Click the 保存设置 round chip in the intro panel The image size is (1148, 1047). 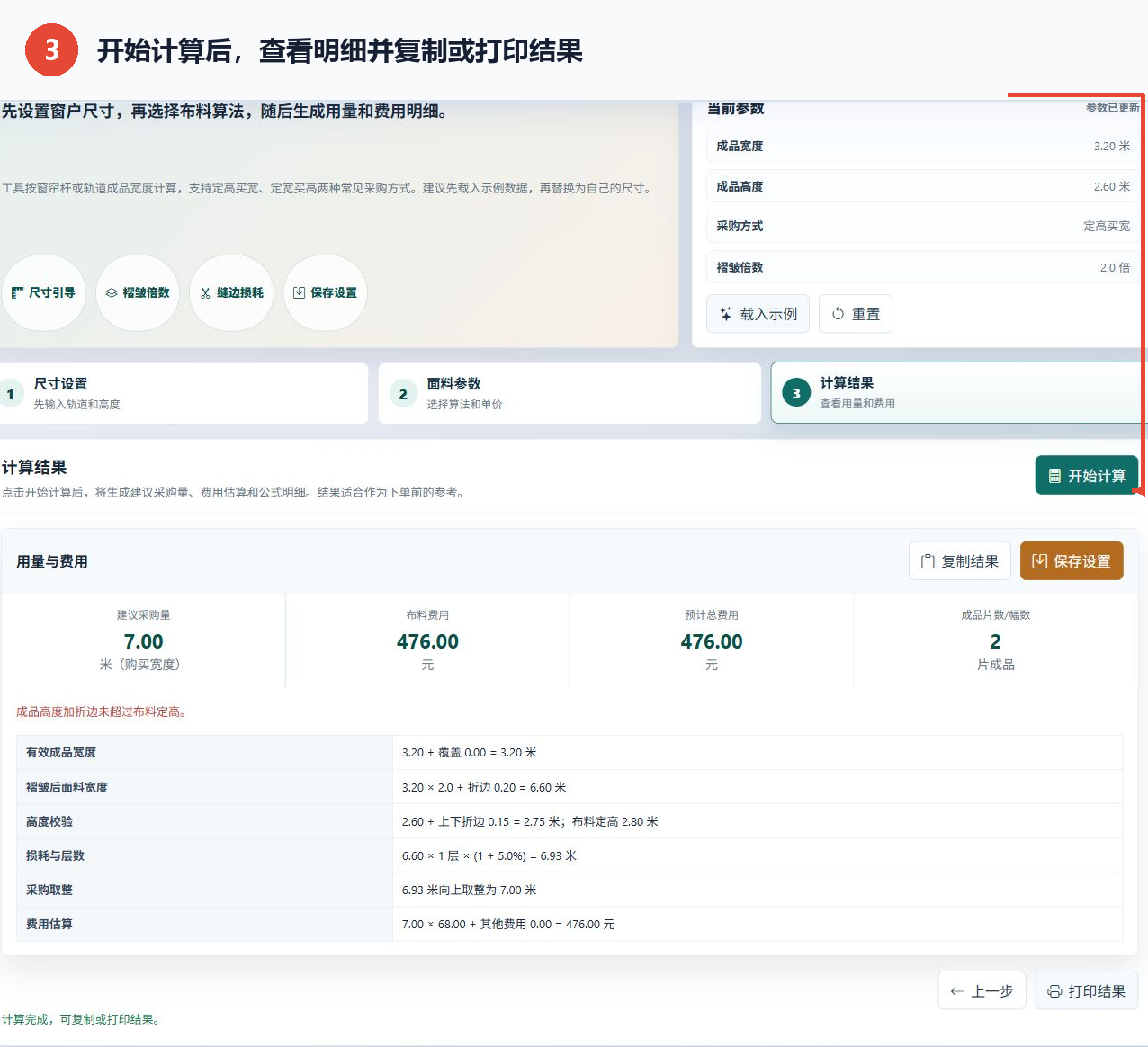(x=325, y=292)
